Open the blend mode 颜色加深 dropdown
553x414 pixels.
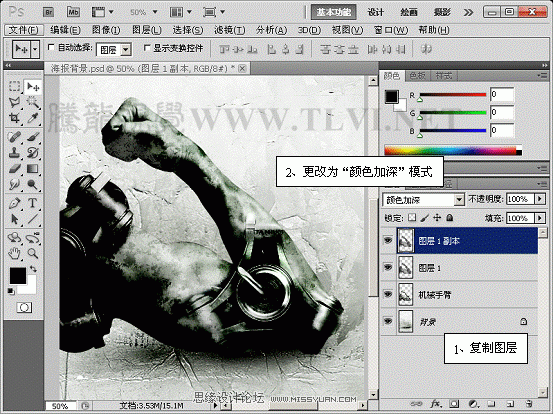point(423,200)
